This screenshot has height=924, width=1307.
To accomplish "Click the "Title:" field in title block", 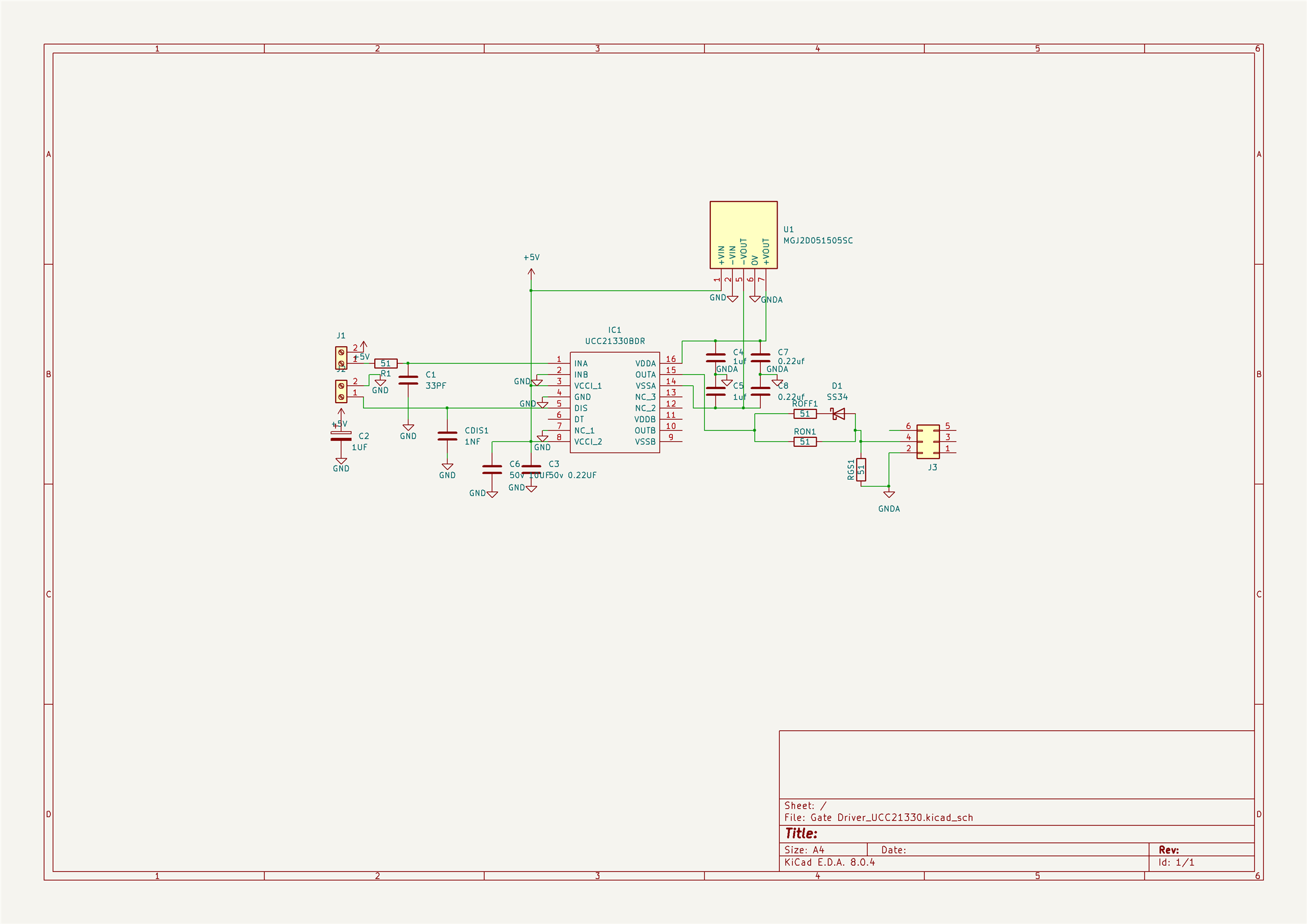I will point(801,833).
